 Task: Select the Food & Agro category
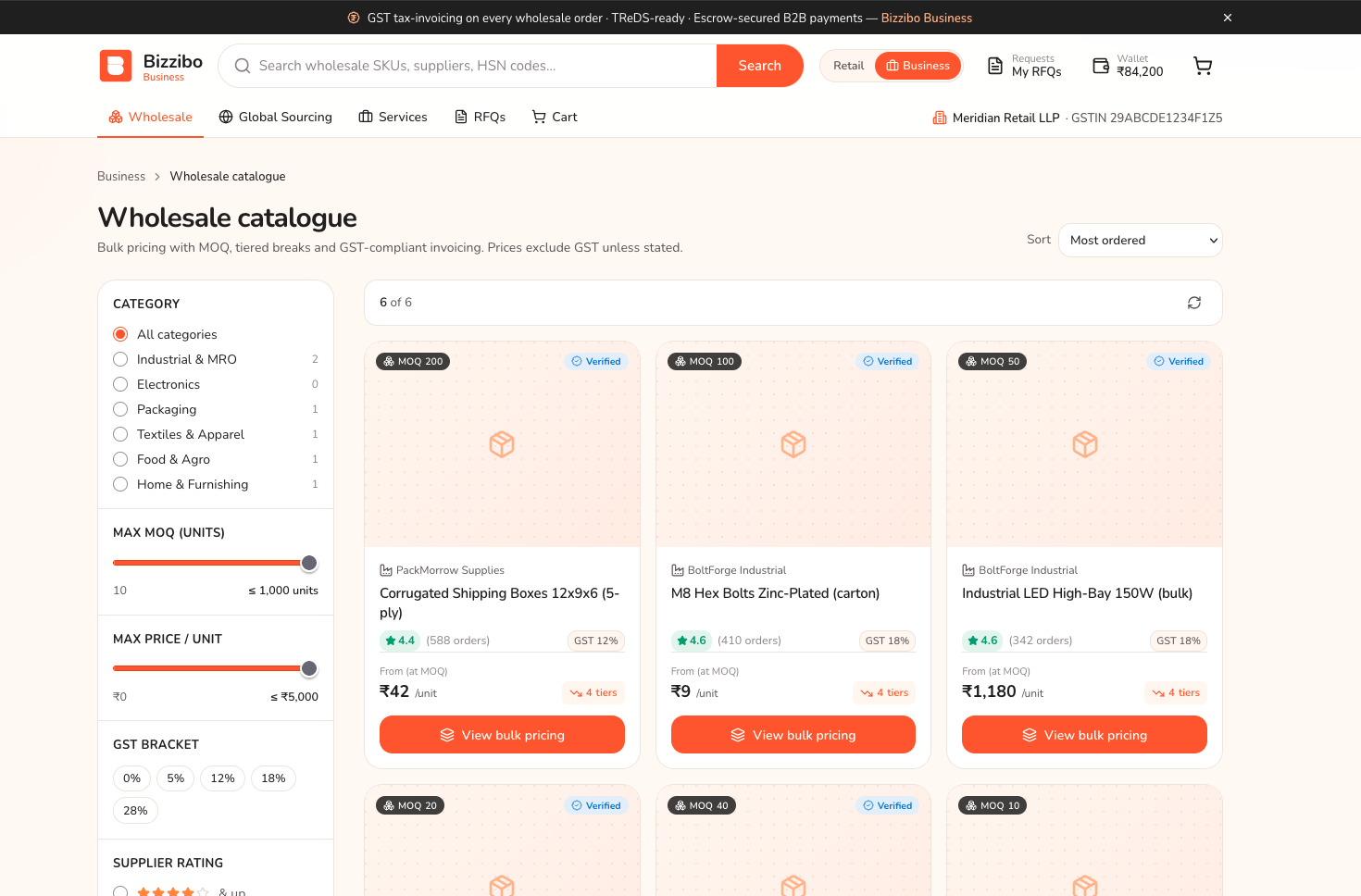[x=120, y=459]
